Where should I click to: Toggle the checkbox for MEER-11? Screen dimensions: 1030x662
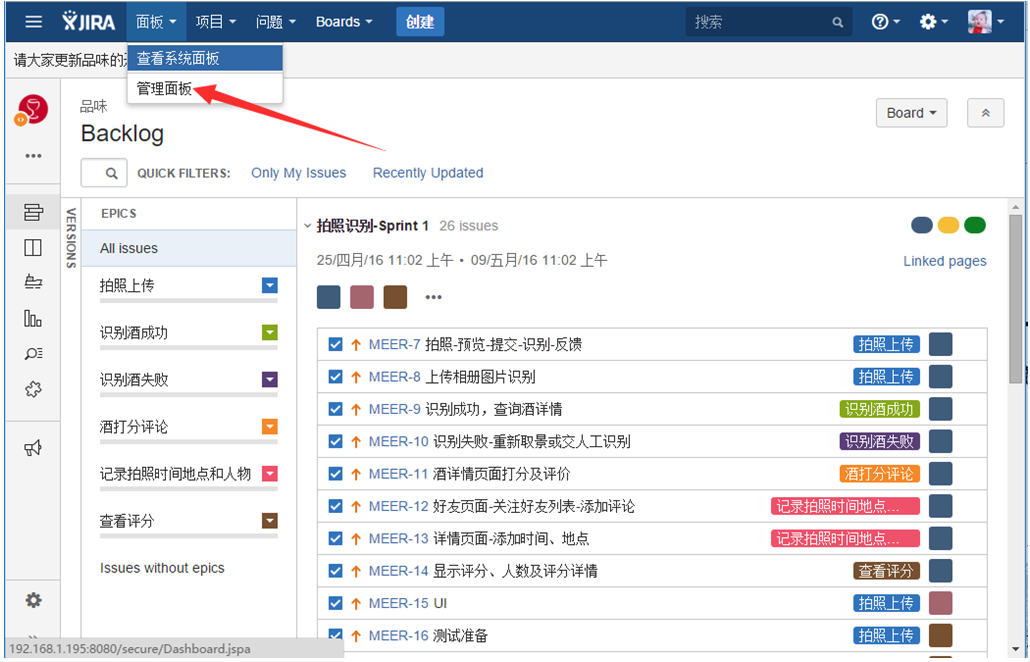point(335,474)
